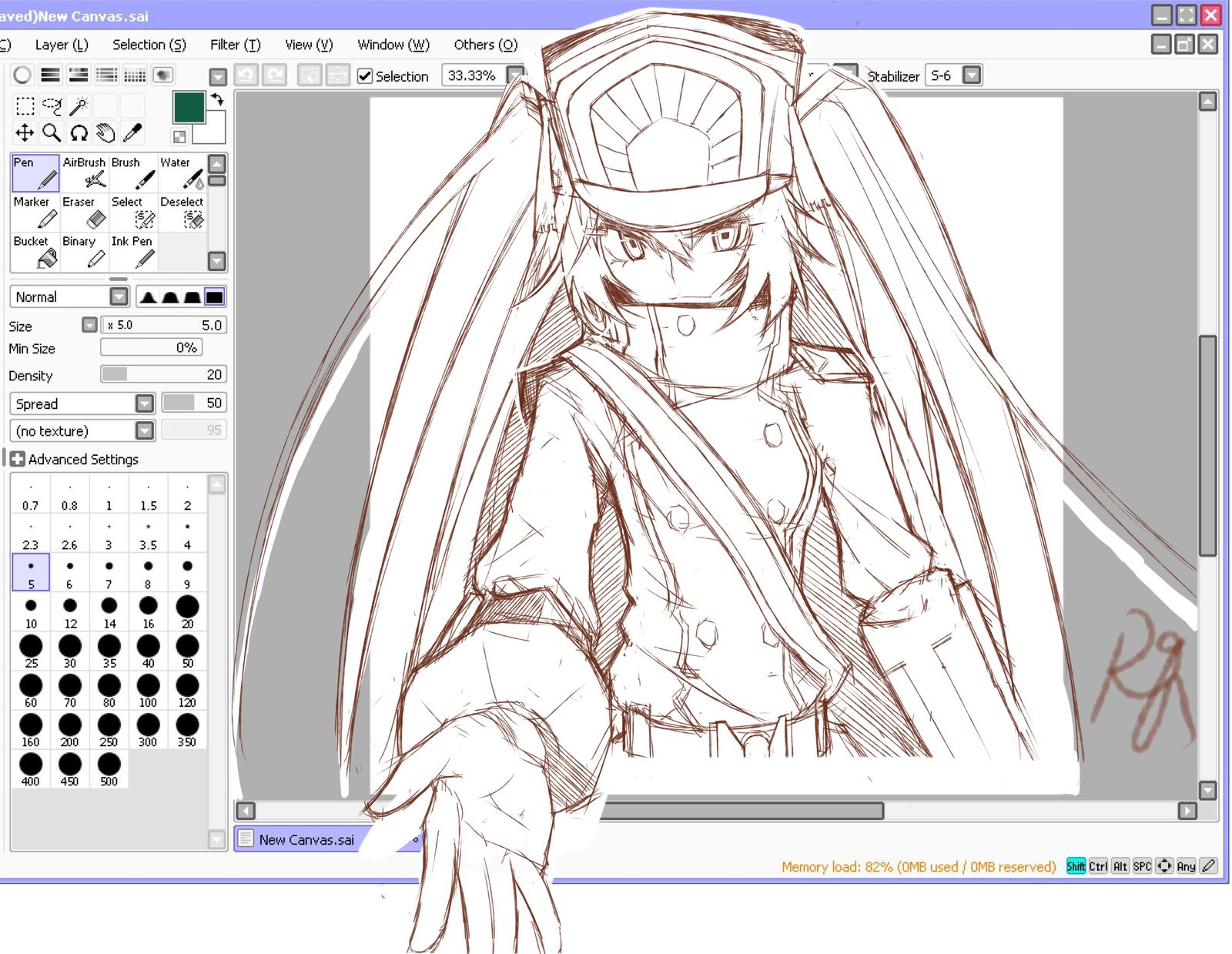The height and width of the screenshot is (954, 1232).
Task: Open the (no texture) dropdown
Action: pyautogui.click(x=145, y=430)
